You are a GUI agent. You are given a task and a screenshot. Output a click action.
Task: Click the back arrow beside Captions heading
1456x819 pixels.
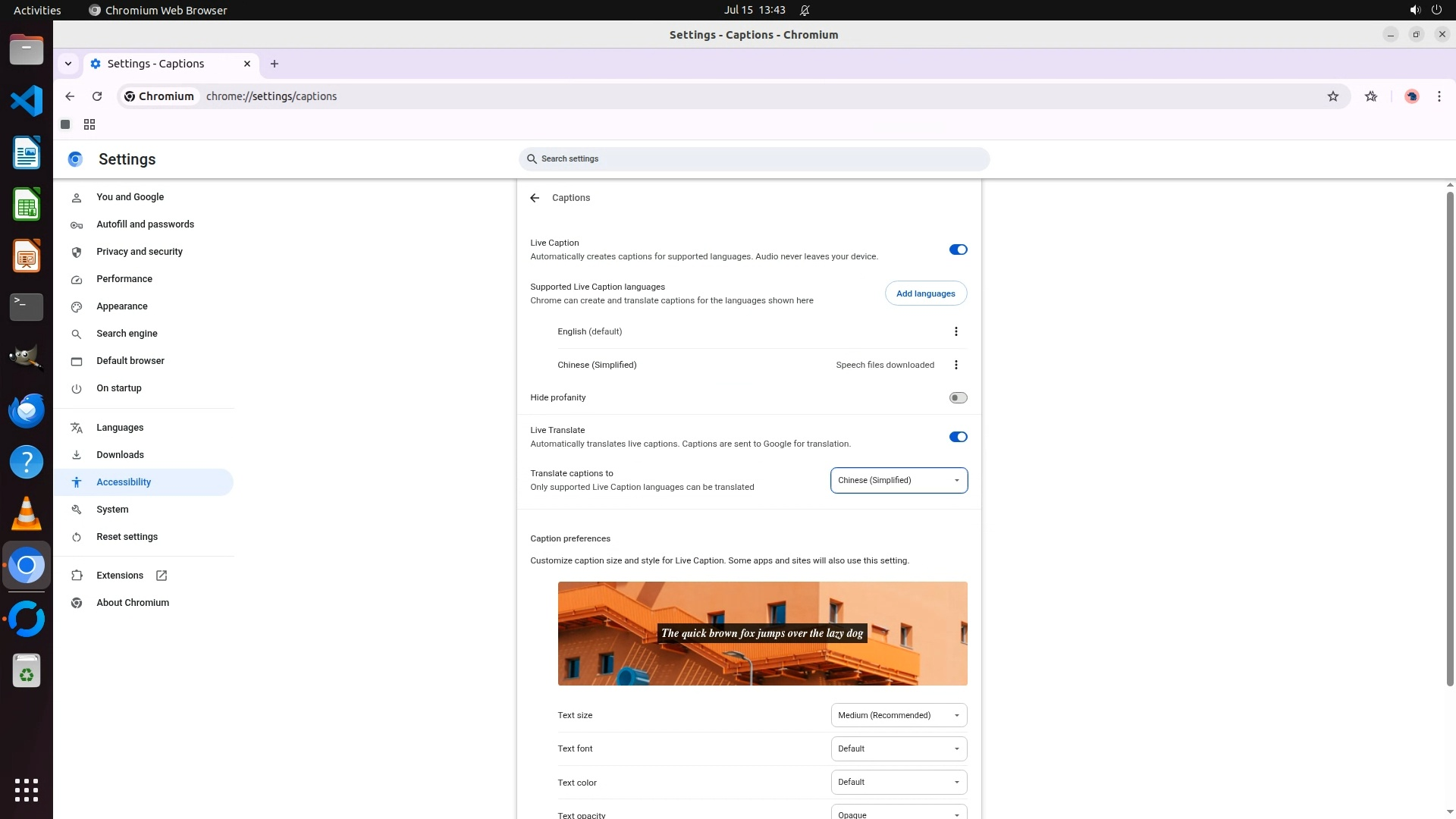click(535, 198)
